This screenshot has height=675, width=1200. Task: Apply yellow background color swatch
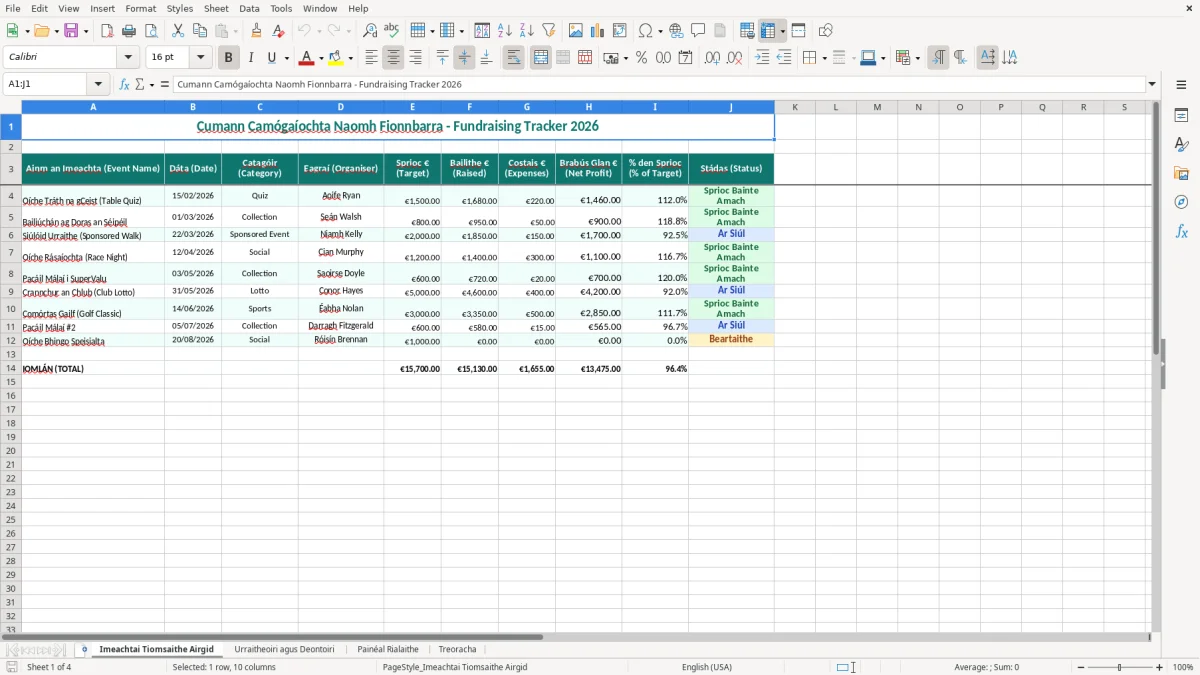(337, 58)
